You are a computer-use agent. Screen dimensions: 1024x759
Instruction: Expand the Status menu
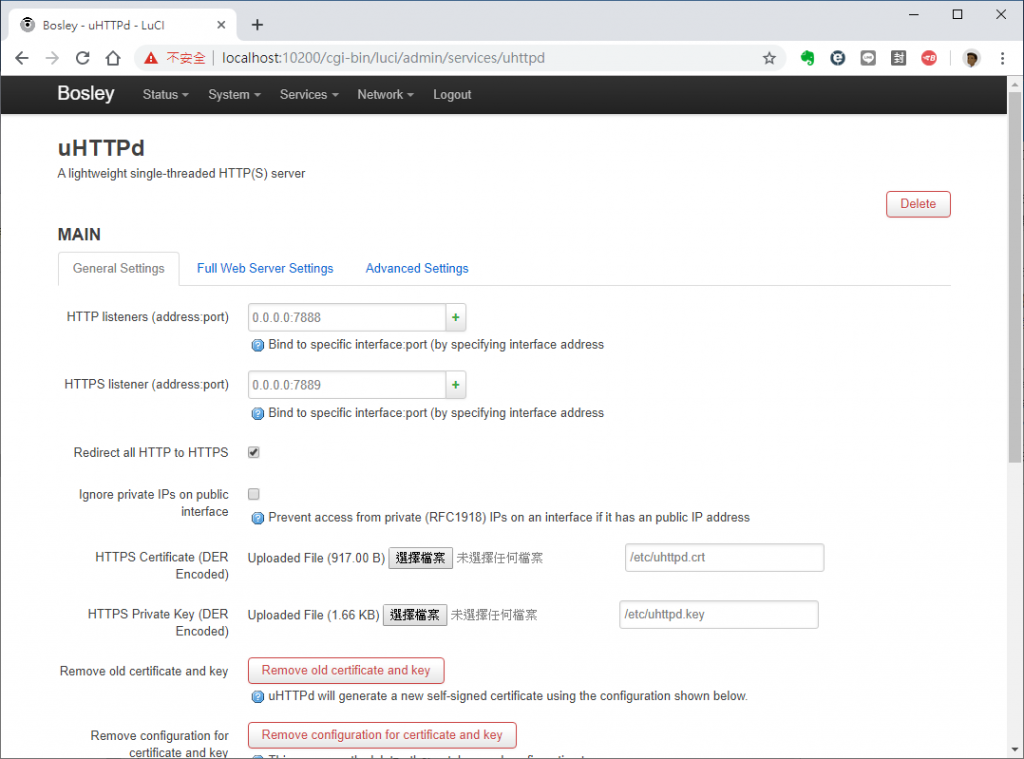(x=165, y=95)
